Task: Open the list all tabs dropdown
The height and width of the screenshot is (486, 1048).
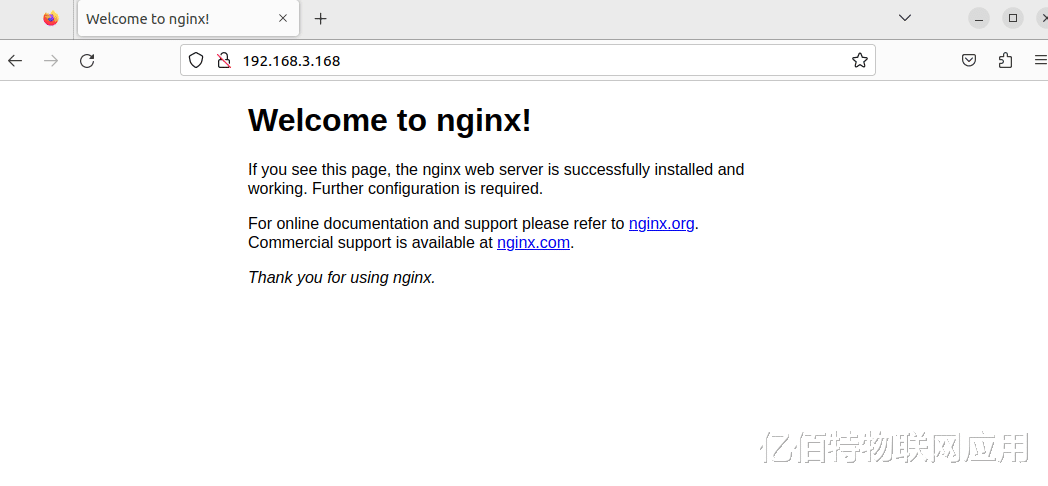Action: tap(904, 18)
